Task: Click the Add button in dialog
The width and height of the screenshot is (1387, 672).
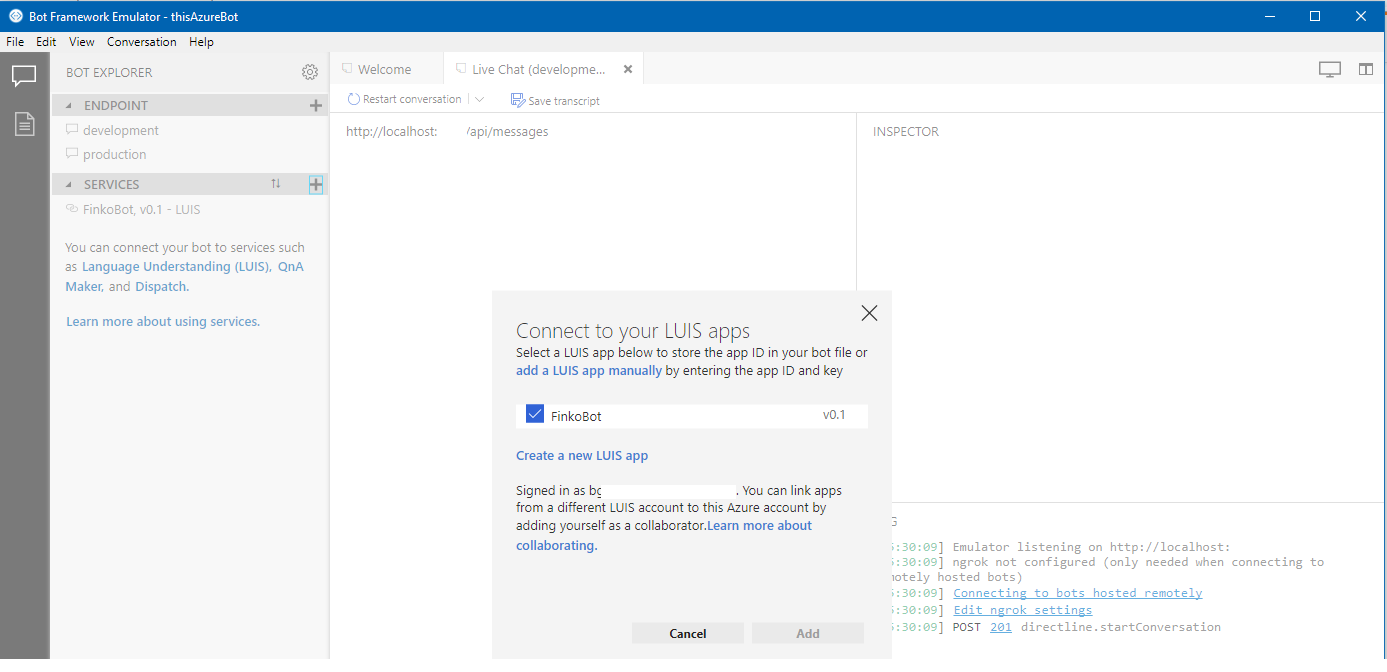Action: coord(808,633)
